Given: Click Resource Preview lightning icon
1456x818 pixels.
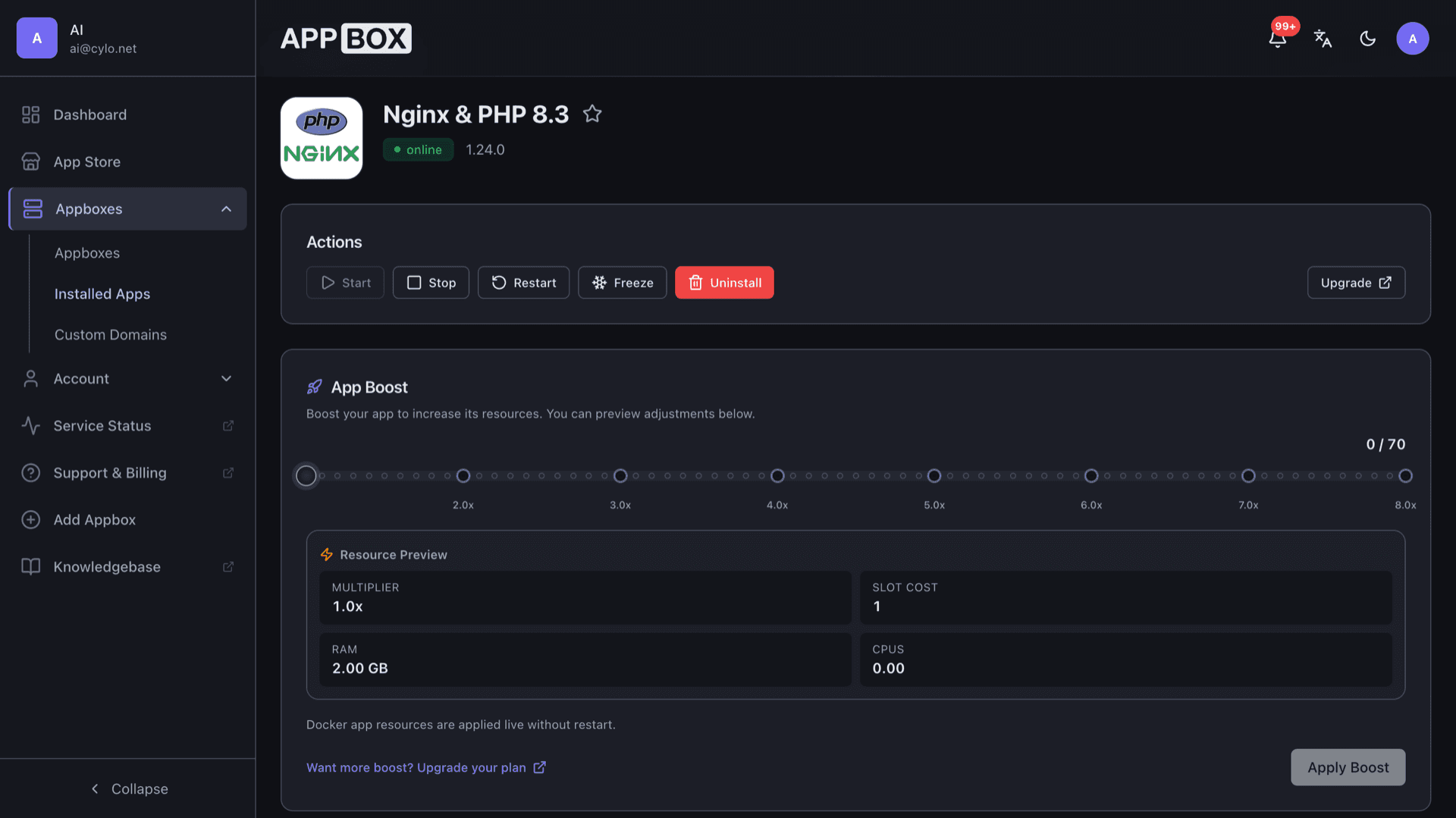Looking at the screenshot, I should [x=327, y=554].
